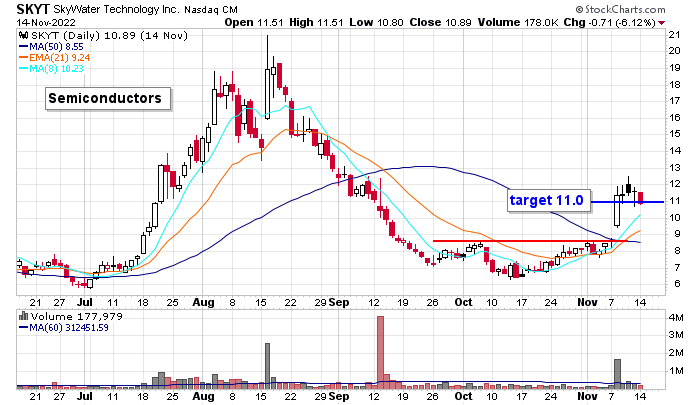This screenshot has height=405, width=700.
Task: Click the 'Low 10.80' value
Action: [x=376, y=22]
